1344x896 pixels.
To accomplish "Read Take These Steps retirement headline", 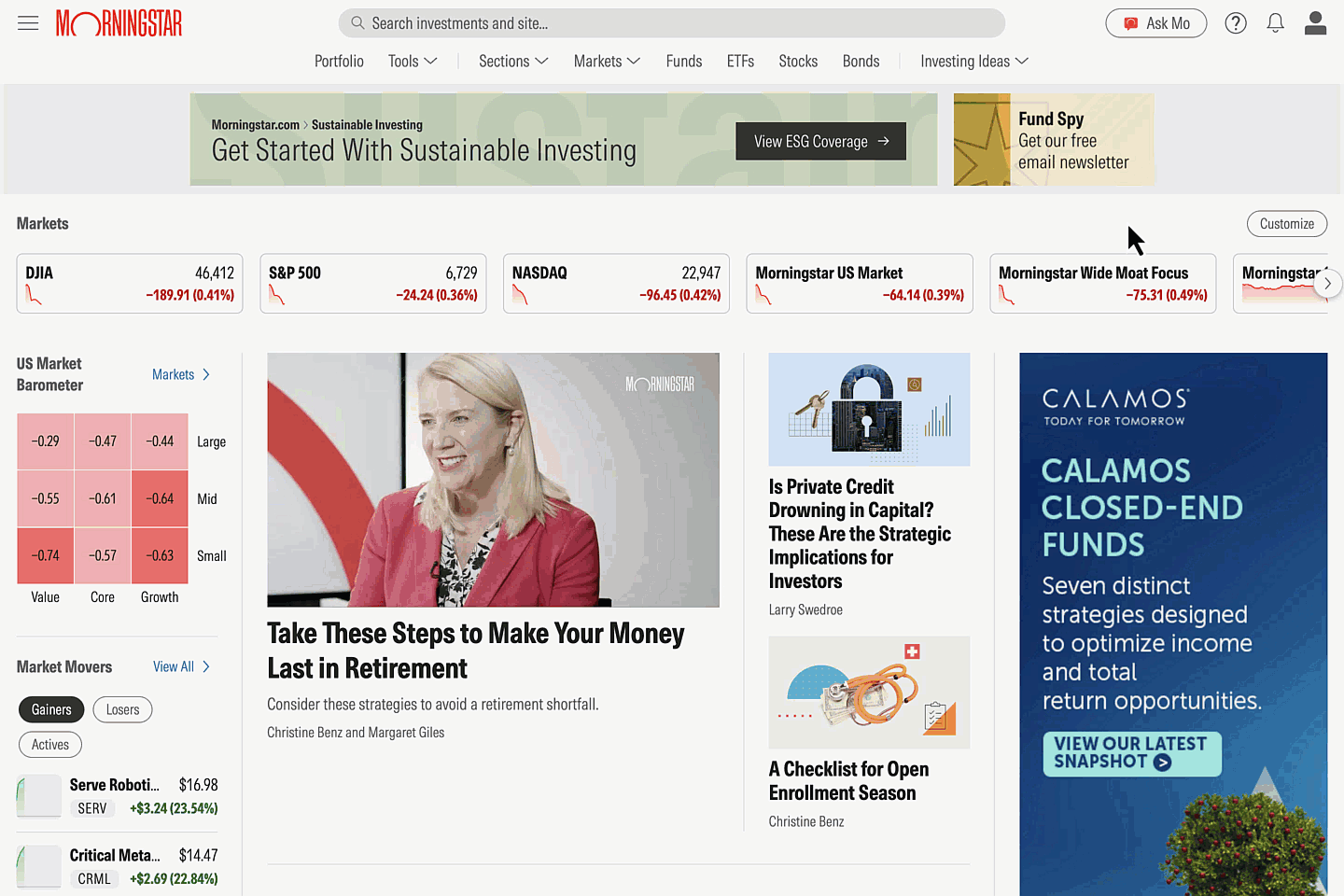I will pos(475,651).
